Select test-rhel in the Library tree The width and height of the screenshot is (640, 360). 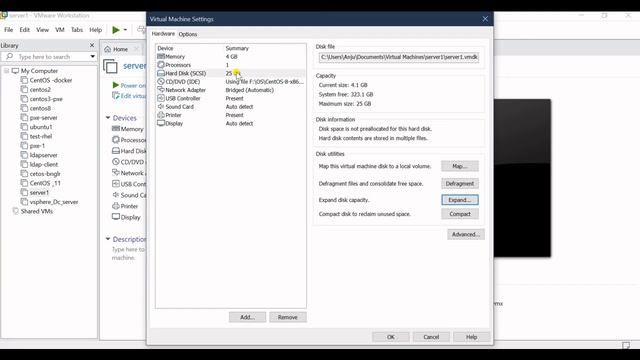pyautogui.click(x=41, y=136)
